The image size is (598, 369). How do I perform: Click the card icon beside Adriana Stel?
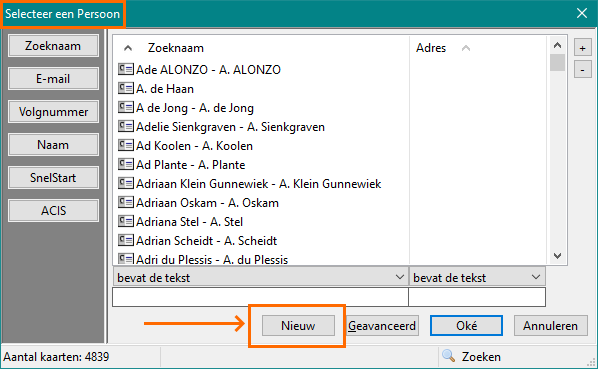point(125,221)
